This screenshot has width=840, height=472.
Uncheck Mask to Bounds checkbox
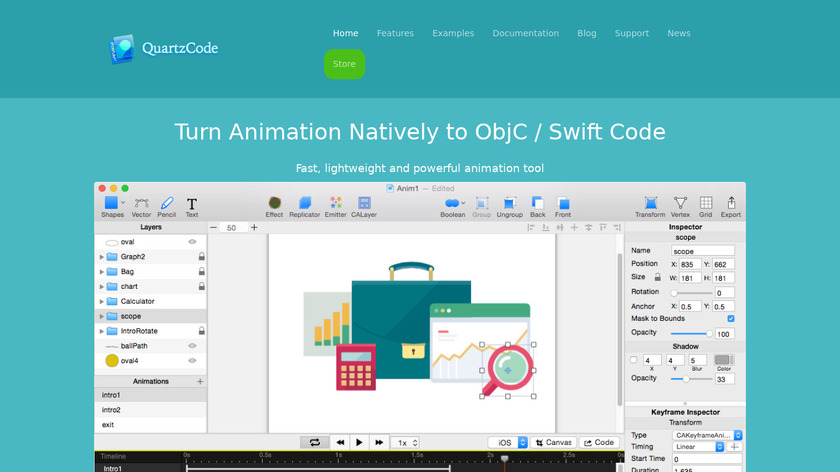(731, 319)
